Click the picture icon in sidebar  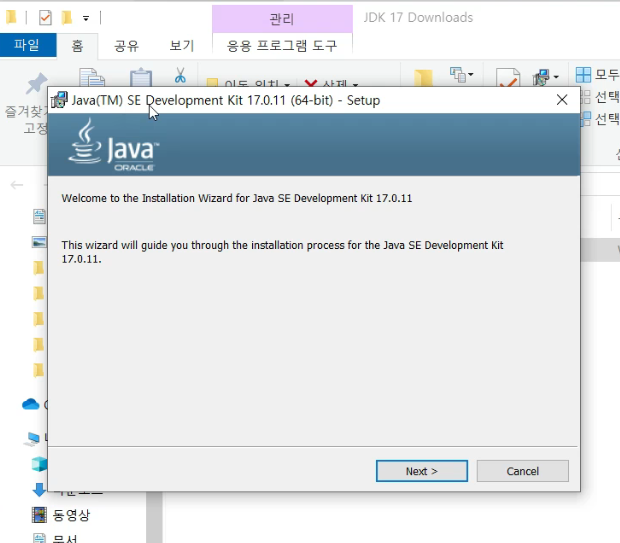point(39,242)
